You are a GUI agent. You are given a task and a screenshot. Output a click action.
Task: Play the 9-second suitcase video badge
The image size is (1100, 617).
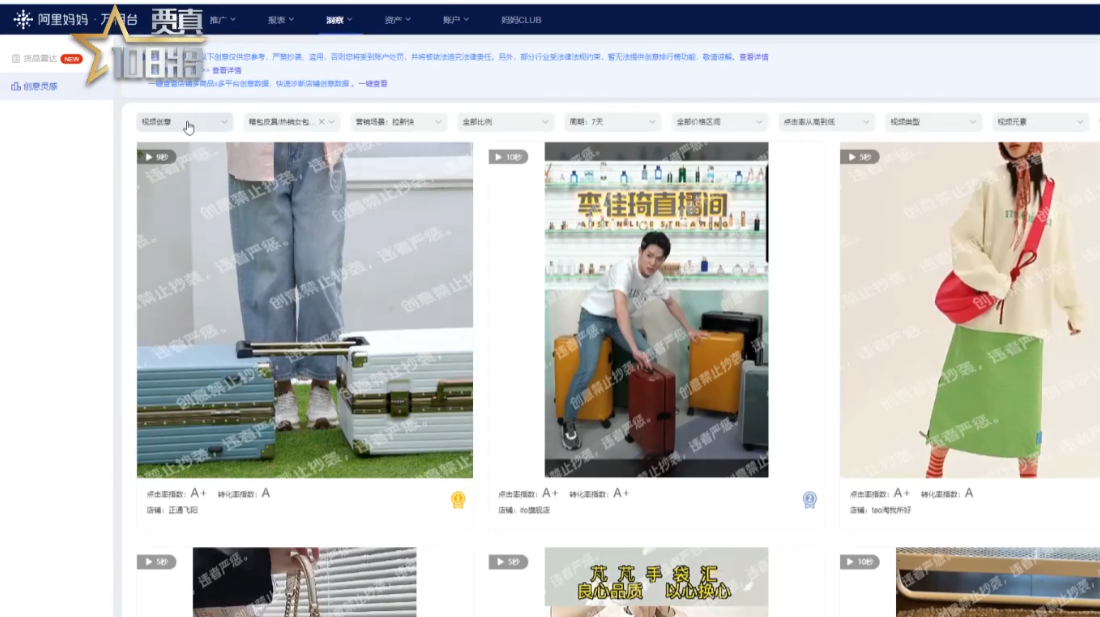[157, 157]
